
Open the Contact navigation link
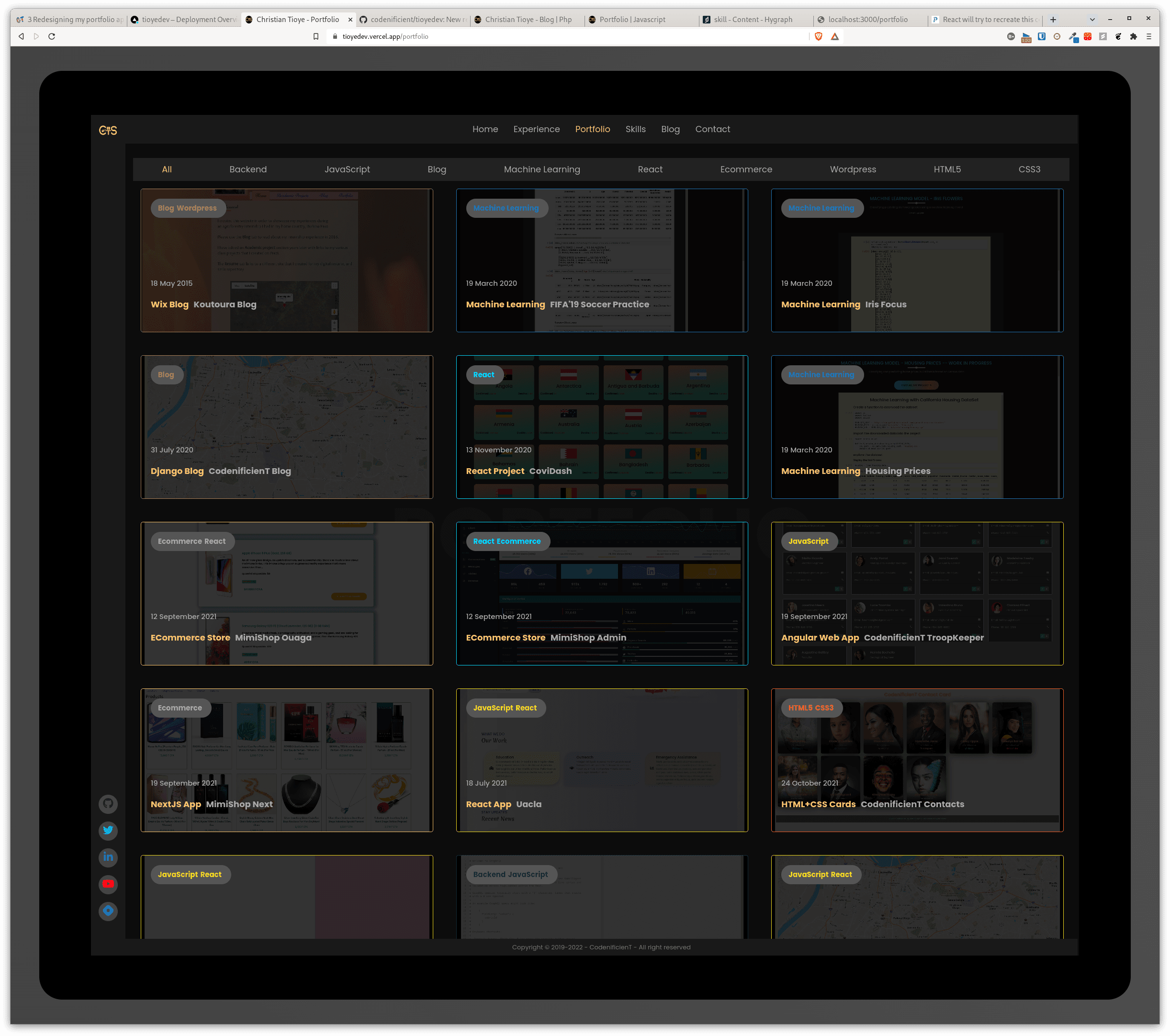coord(712,129)
